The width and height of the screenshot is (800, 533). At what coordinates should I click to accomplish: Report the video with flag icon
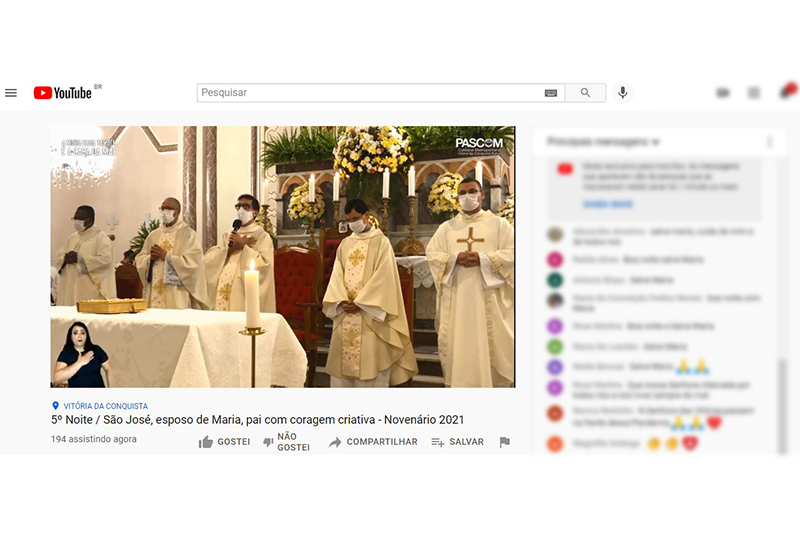pos(504,442)
